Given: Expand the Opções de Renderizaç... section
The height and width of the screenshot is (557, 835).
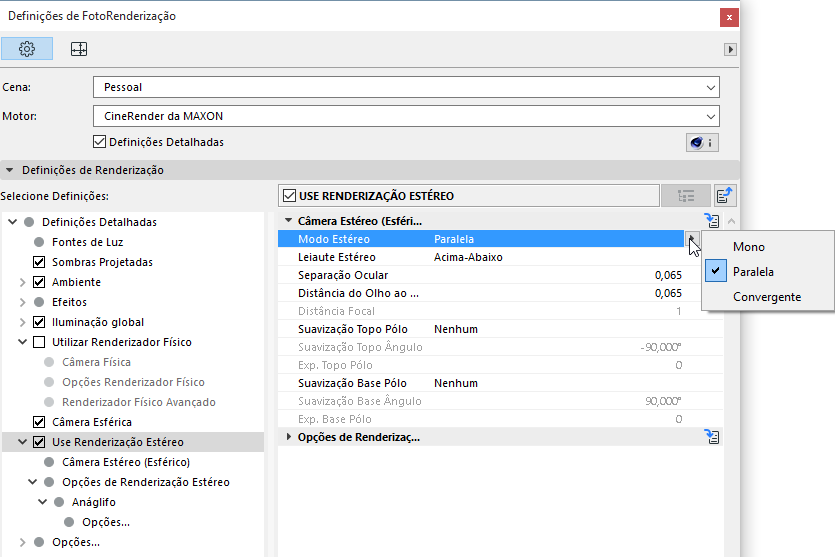Looking at the screenshot, I should pyautogui.click(x=289, y=437).
